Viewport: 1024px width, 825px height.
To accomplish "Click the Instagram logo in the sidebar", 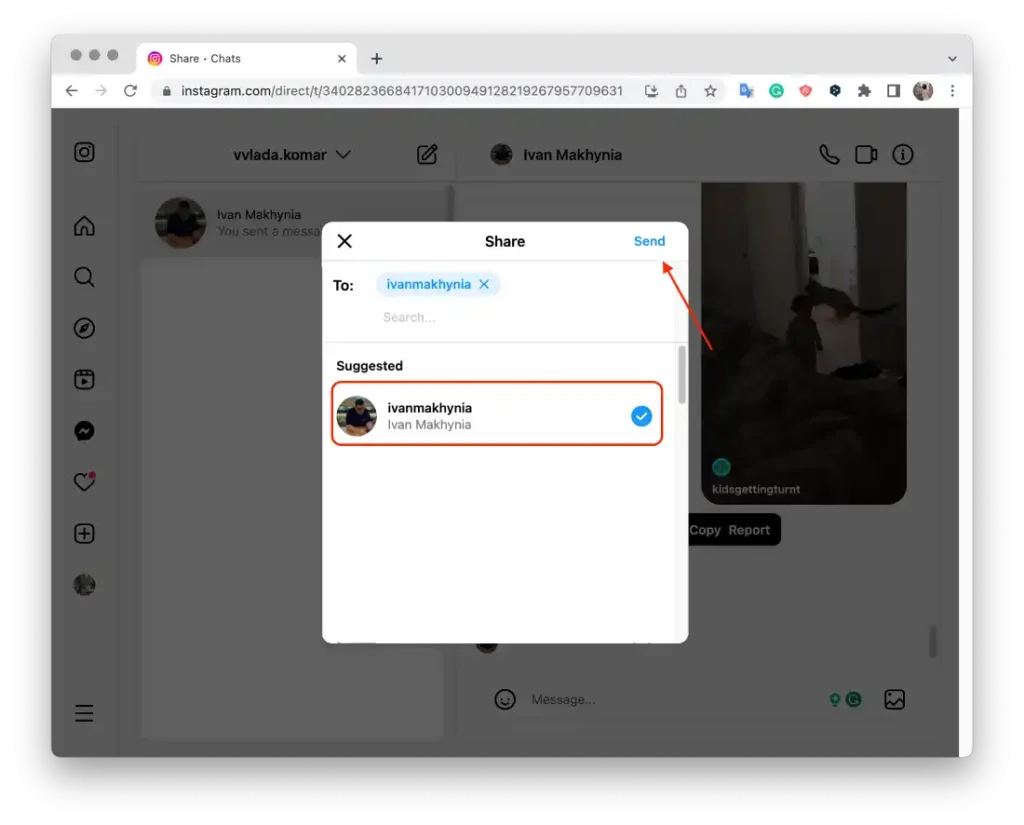I will point(84,152).
